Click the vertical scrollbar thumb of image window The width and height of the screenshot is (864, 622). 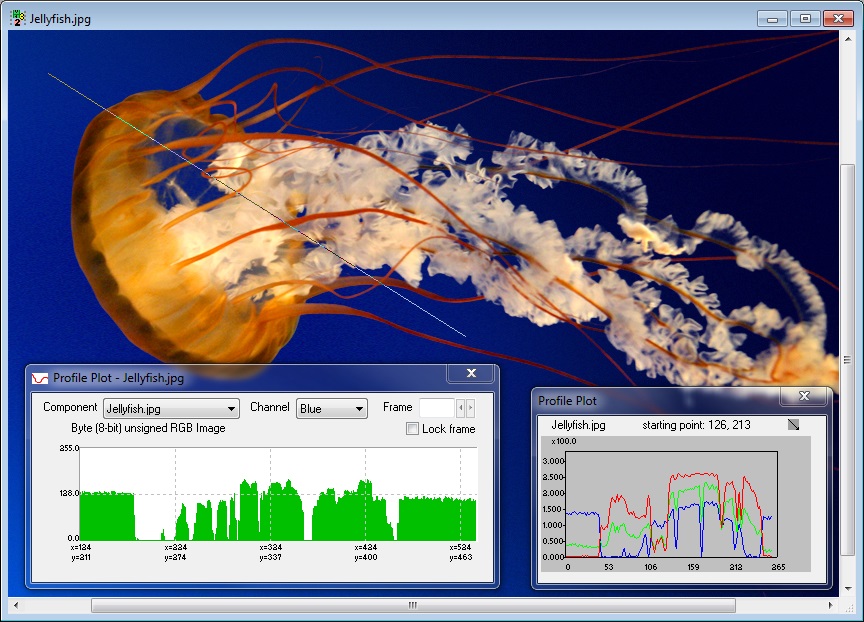(x=847, y=358)
